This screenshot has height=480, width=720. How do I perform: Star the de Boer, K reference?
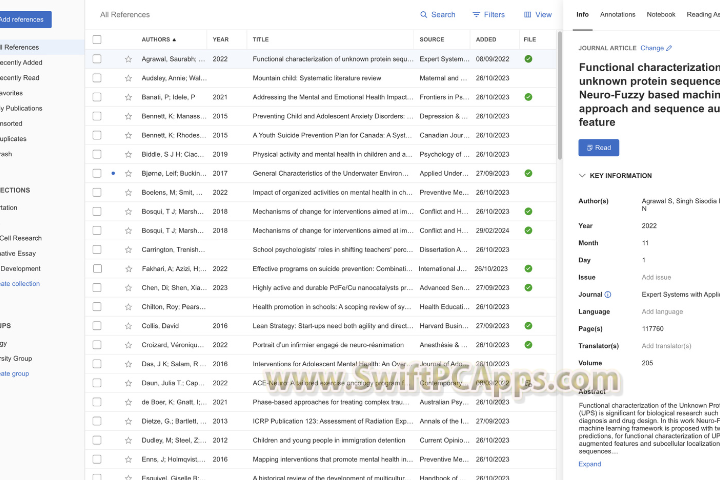pos(129,402)
